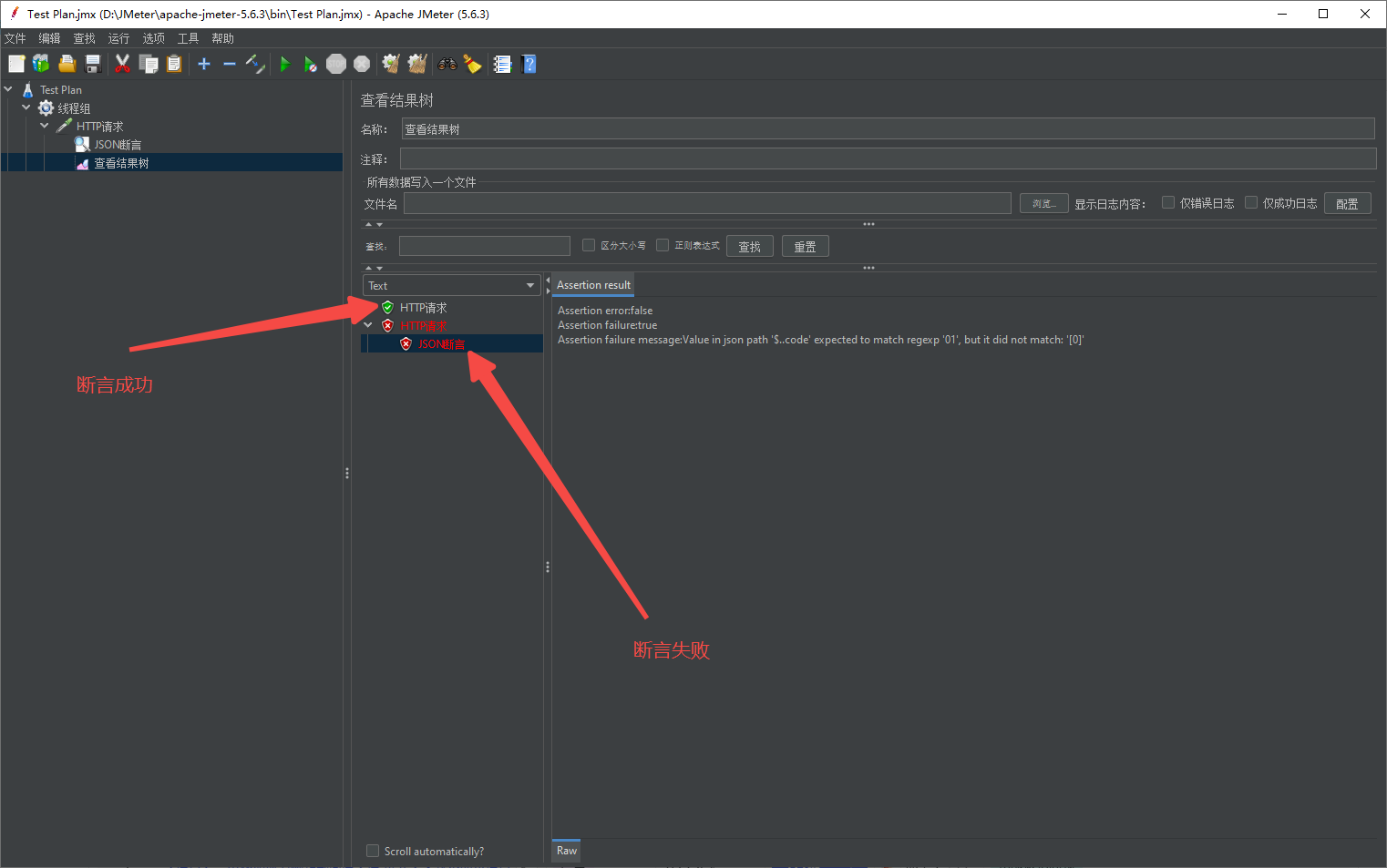Click the 重置 reset button
Image resolution: width=1387 pixels, height=868 pixels.
(805, 246)
